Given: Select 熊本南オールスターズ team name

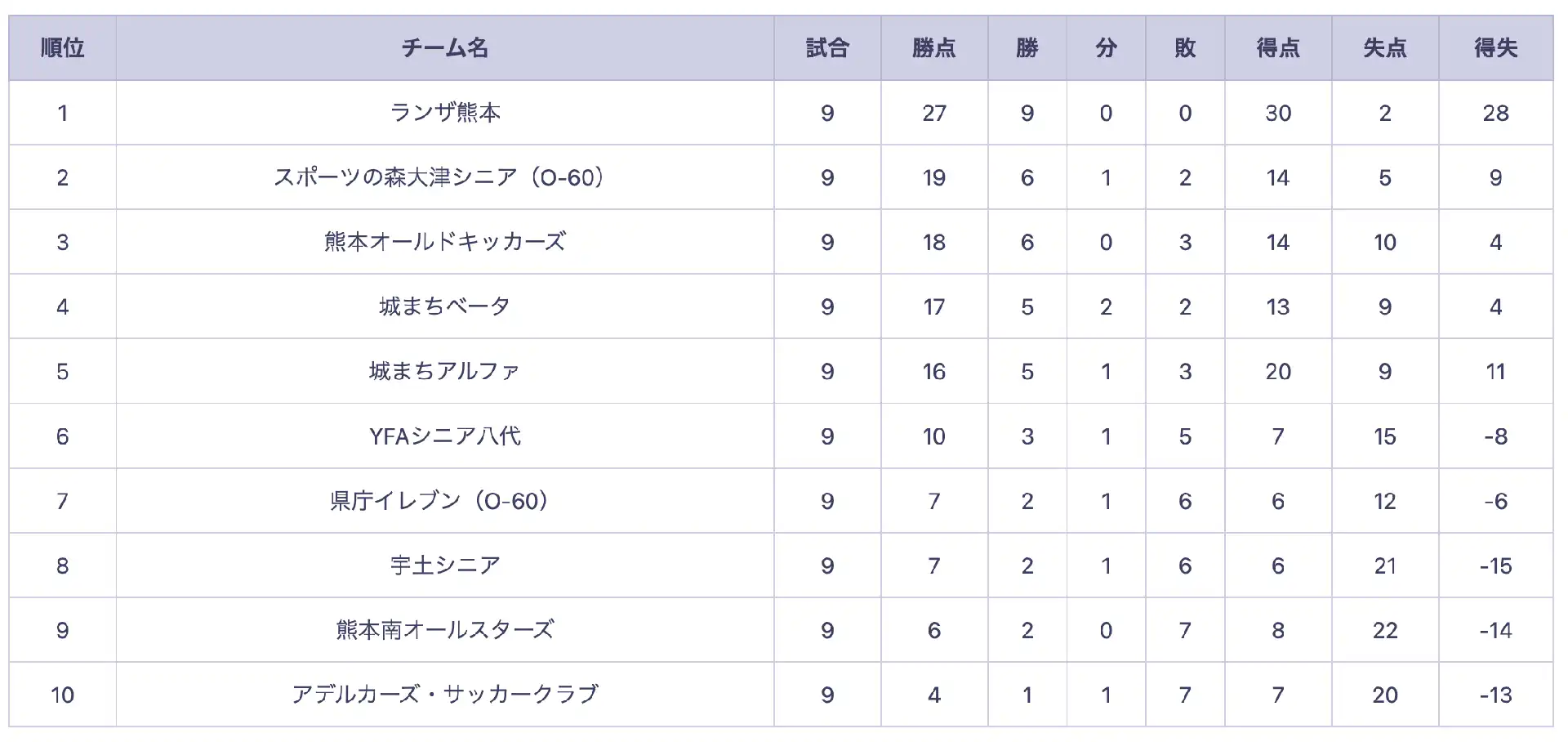Looking at the screenshot, I should click(x=444, y=630).
